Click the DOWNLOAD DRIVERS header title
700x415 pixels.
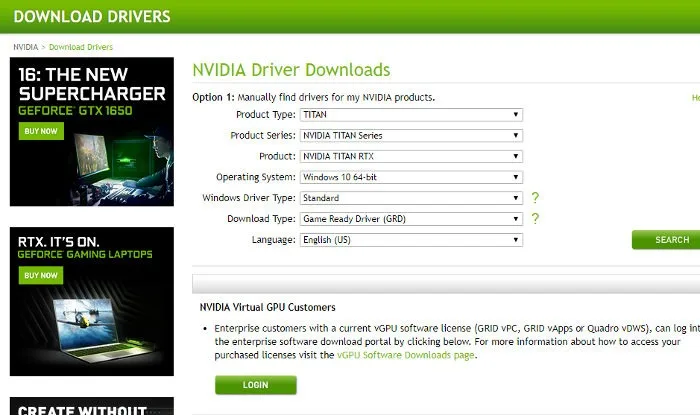point(92,17)
